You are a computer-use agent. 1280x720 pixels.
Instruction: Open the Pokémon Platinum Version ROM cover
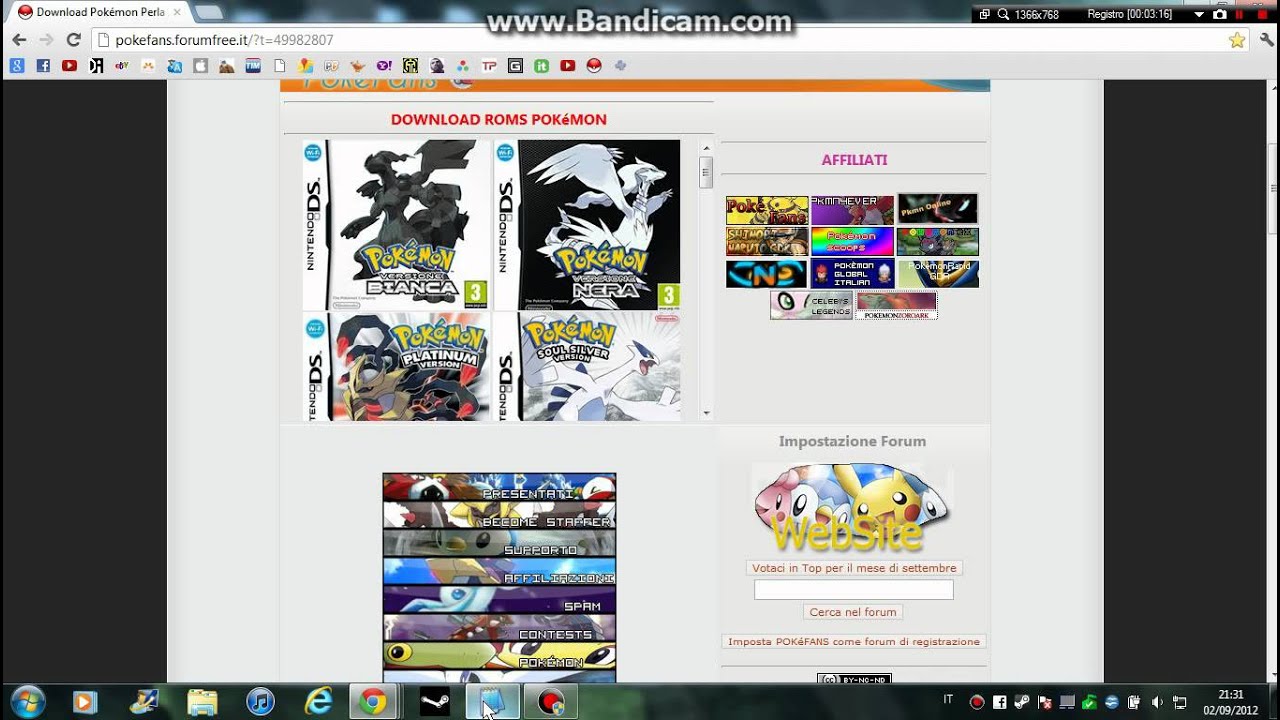(396, 366)
